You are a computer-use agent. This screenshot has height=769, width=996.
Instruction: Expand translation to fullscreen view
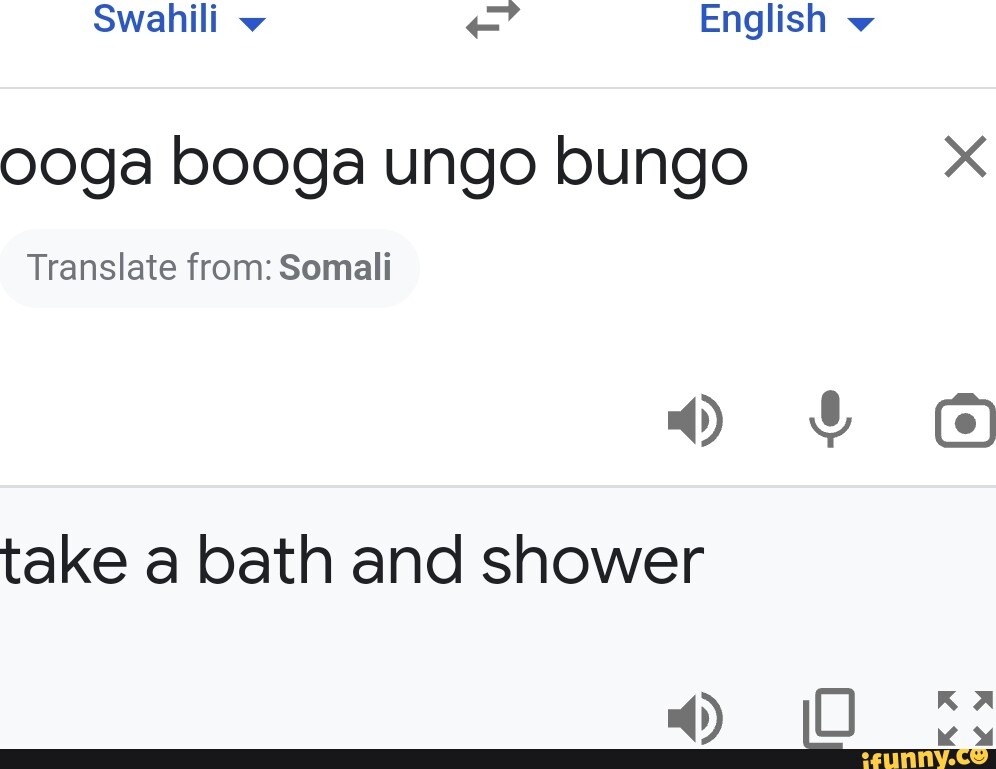pyautogui.click(x=963, y=717)
